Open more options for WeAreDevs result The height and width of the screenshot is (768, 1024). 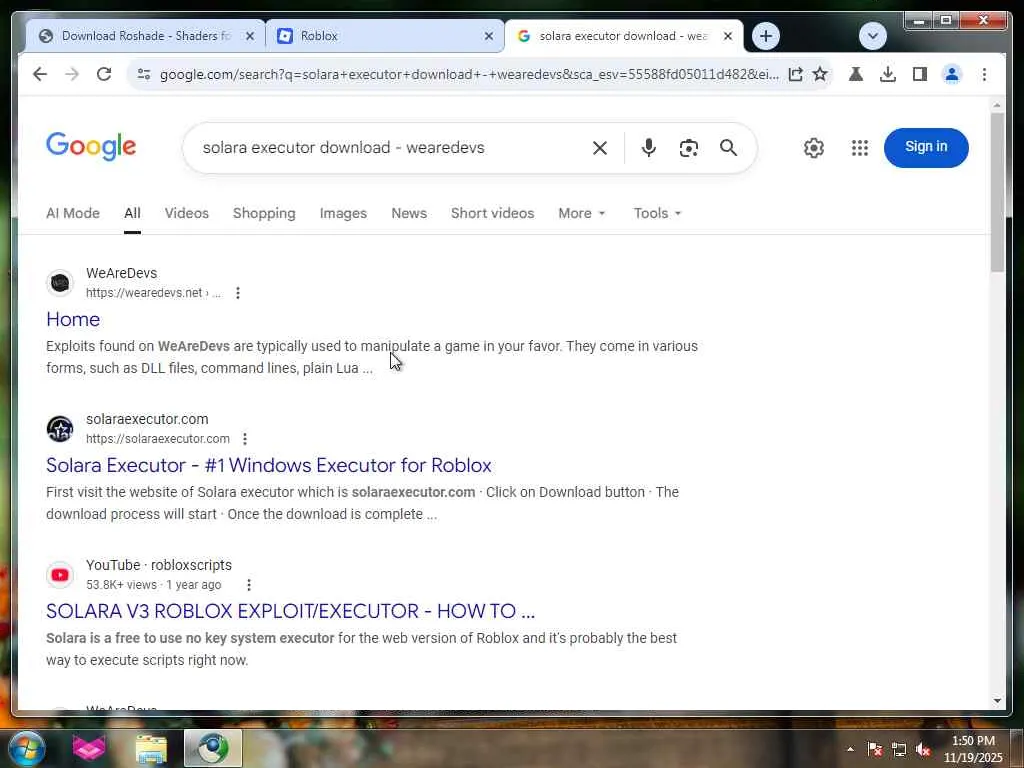tap(238, 293)
